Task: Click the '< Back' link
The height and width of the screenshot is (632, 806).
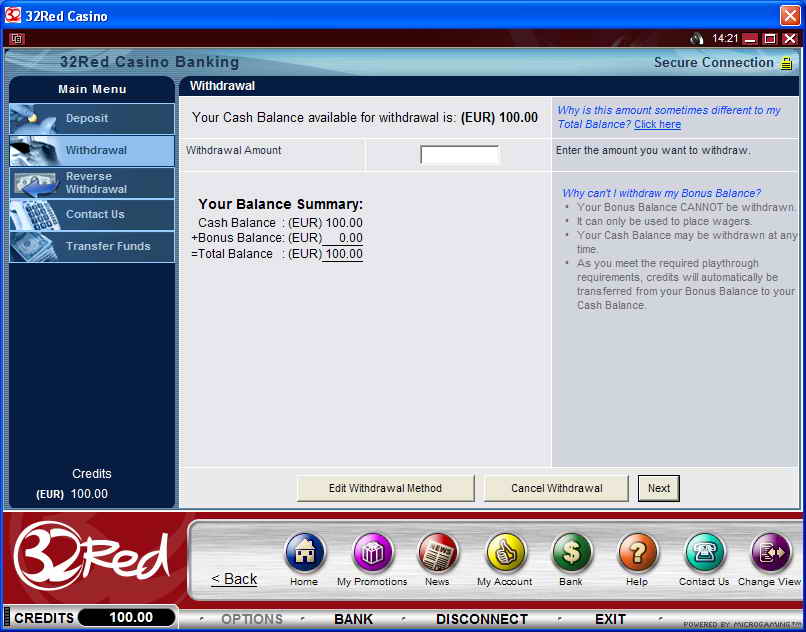Action: click(234, 579)
